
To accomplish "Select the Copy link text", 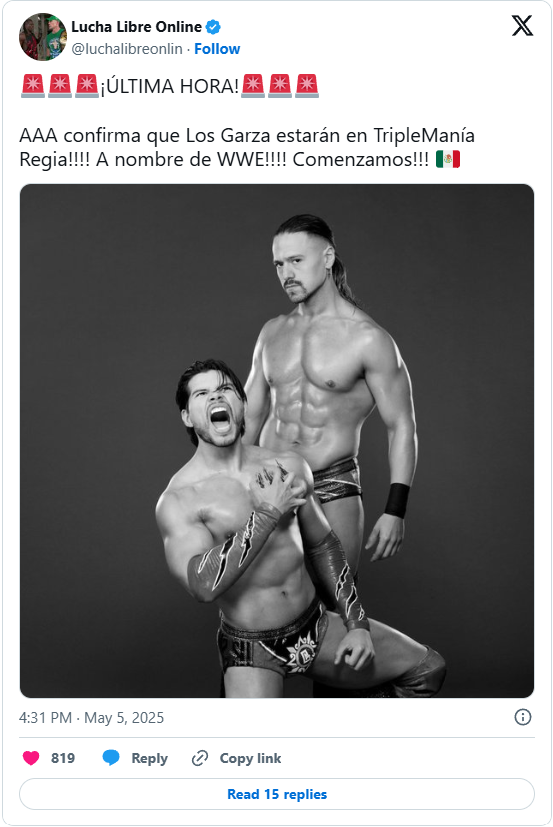I will (250, 758).
